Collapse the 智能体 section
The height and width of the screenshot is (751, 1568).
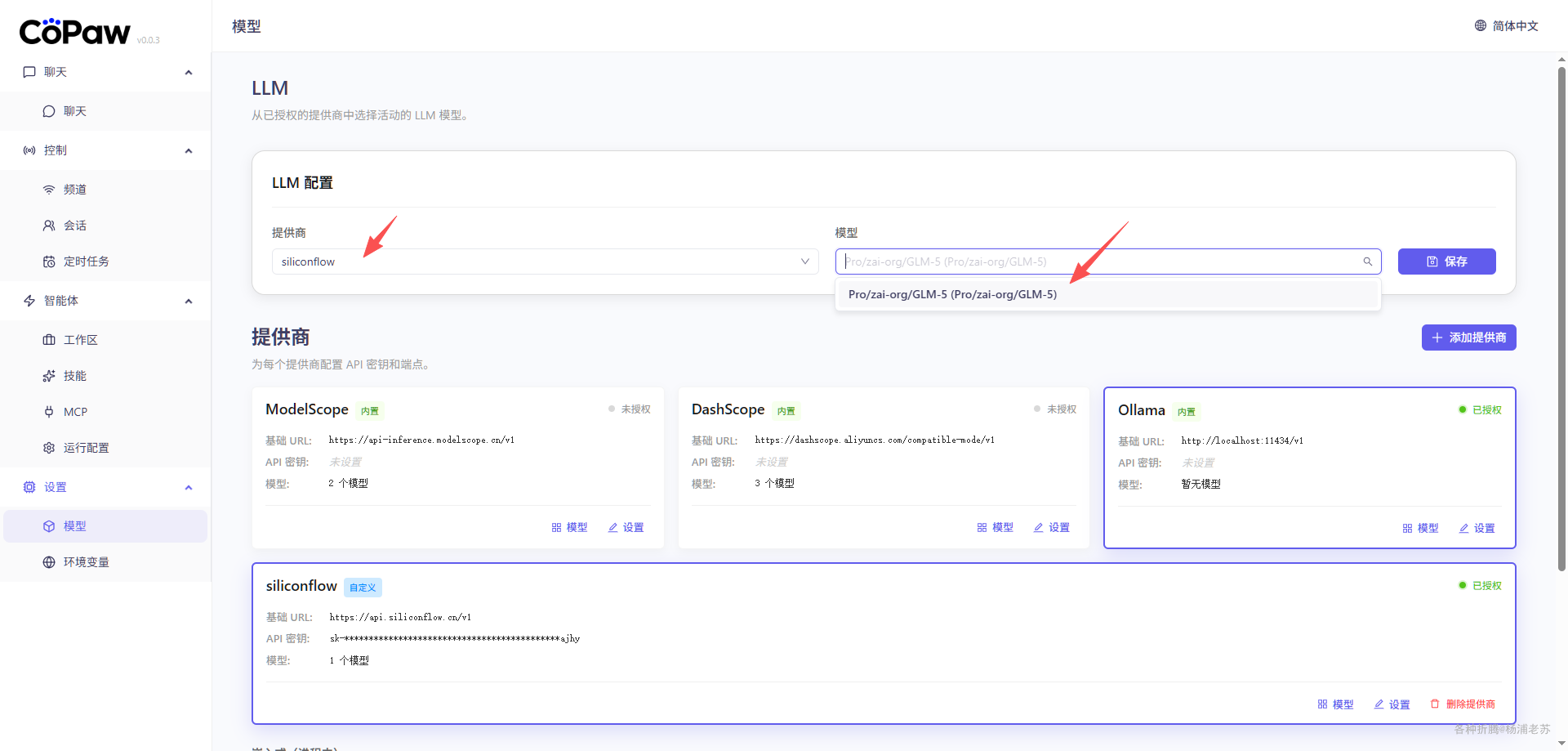[189, 301]
